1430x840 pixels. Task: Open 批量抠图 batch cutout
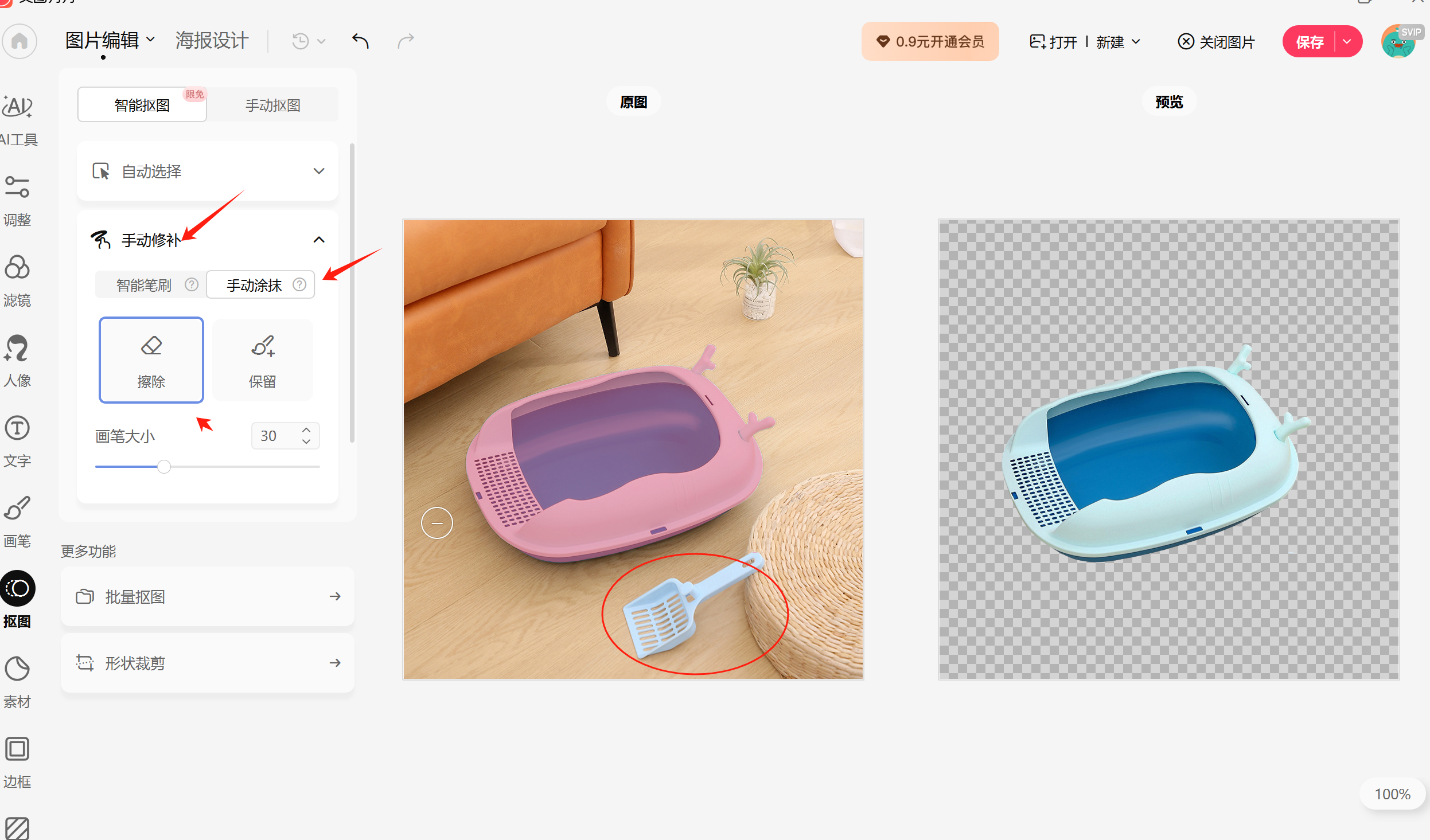click(x=208, y=596)
